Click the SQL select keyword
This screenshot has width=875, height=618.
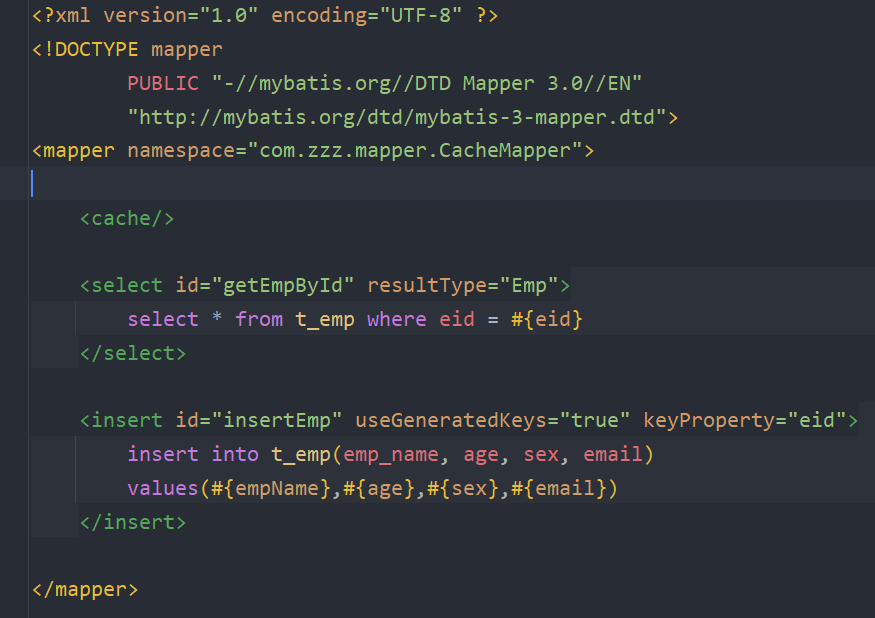[x=163, y=319]
